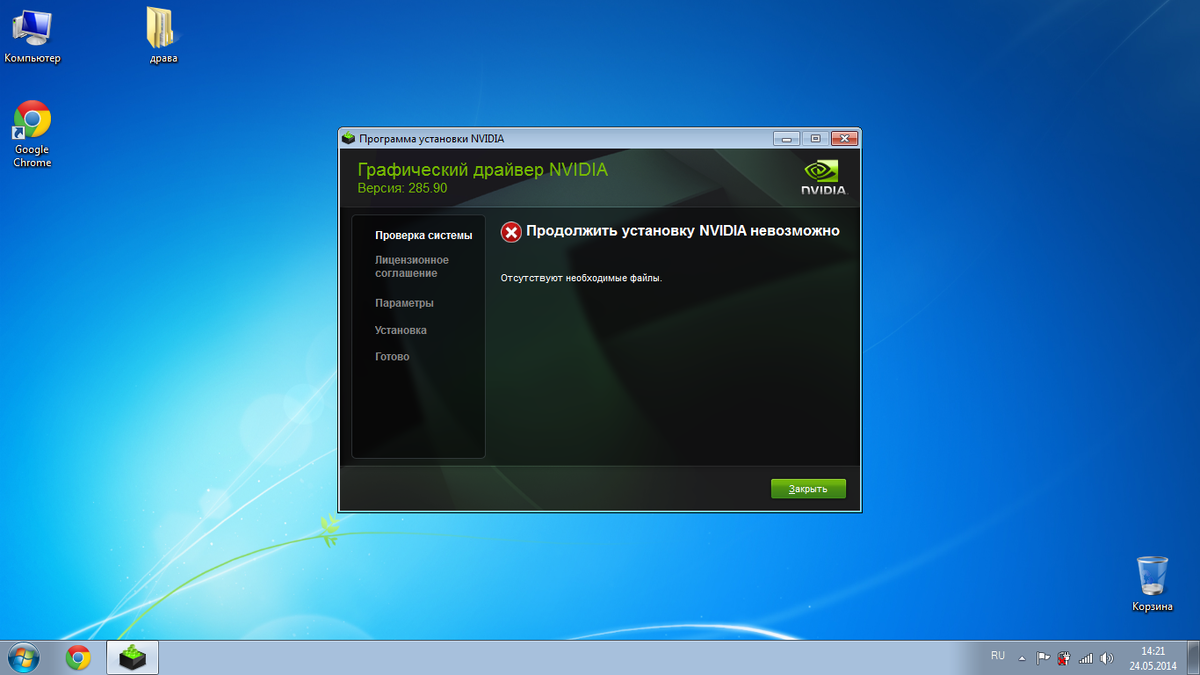Open the Корзина recycle bin icon

coord(1152,584)
